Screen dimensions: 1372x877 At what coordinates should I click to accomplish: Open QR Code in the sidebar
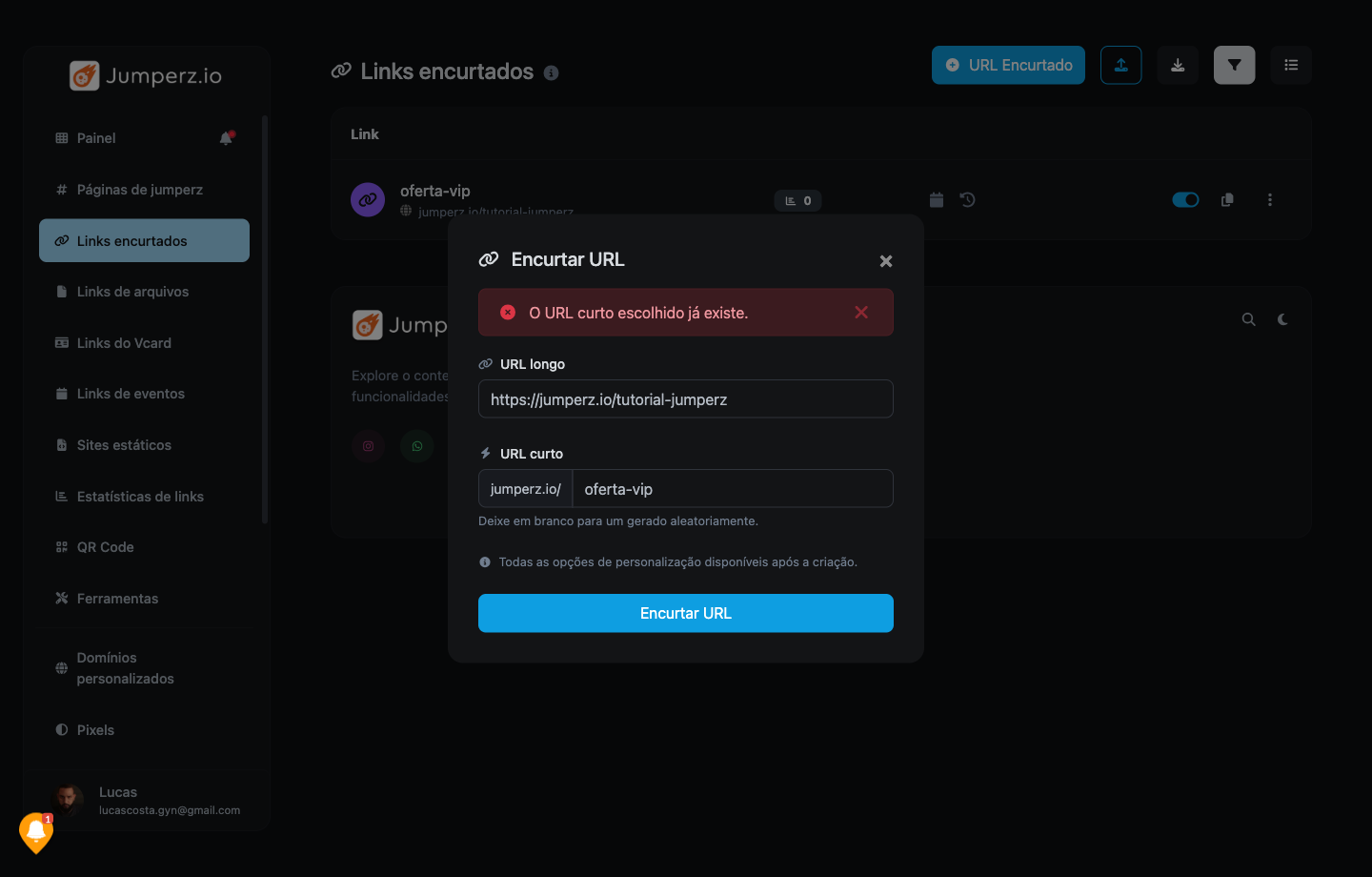144,547
